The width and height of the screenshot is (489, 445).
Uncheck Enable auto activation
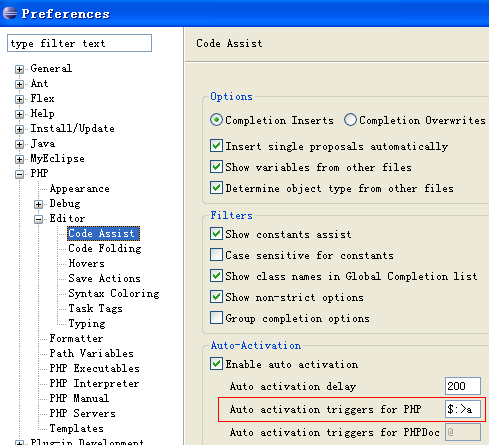coord(217,364)
